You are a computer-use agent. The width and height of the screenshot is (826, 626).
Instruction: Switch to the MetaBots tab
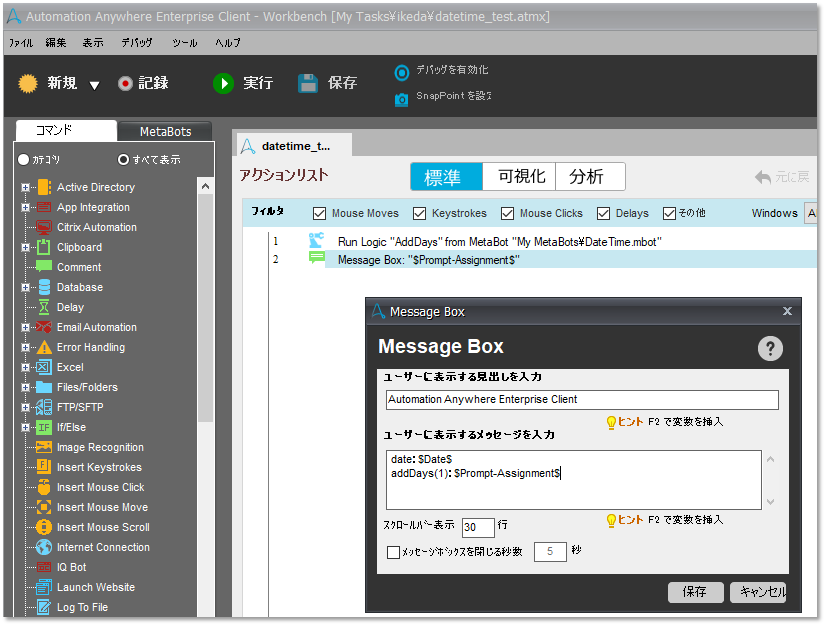pyautogui.click(x=165, y=131)
